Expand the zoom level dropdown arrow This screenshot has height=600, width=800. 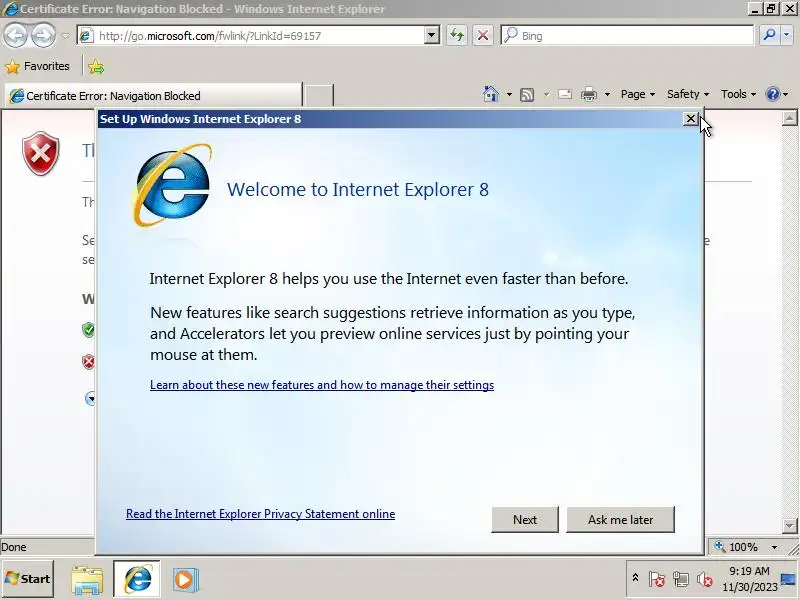[774, 547]
